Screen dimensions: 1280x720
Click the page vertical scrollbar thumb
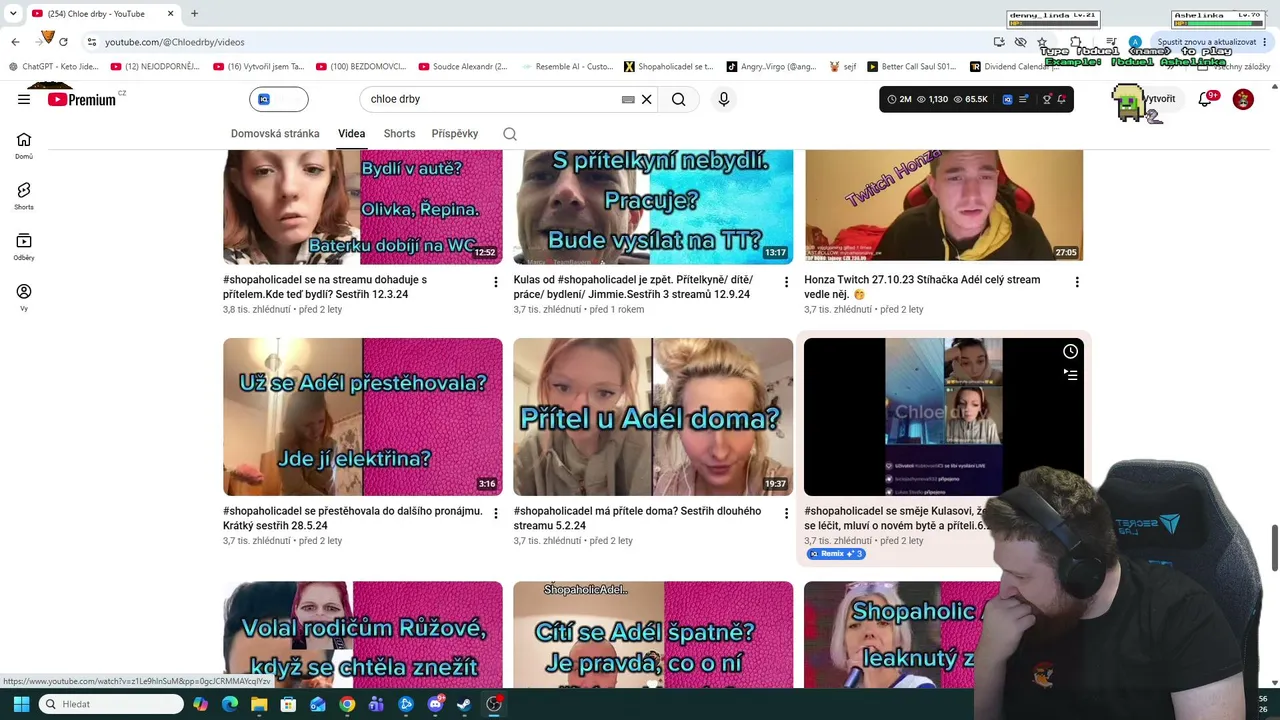[x=1275, y=546]
